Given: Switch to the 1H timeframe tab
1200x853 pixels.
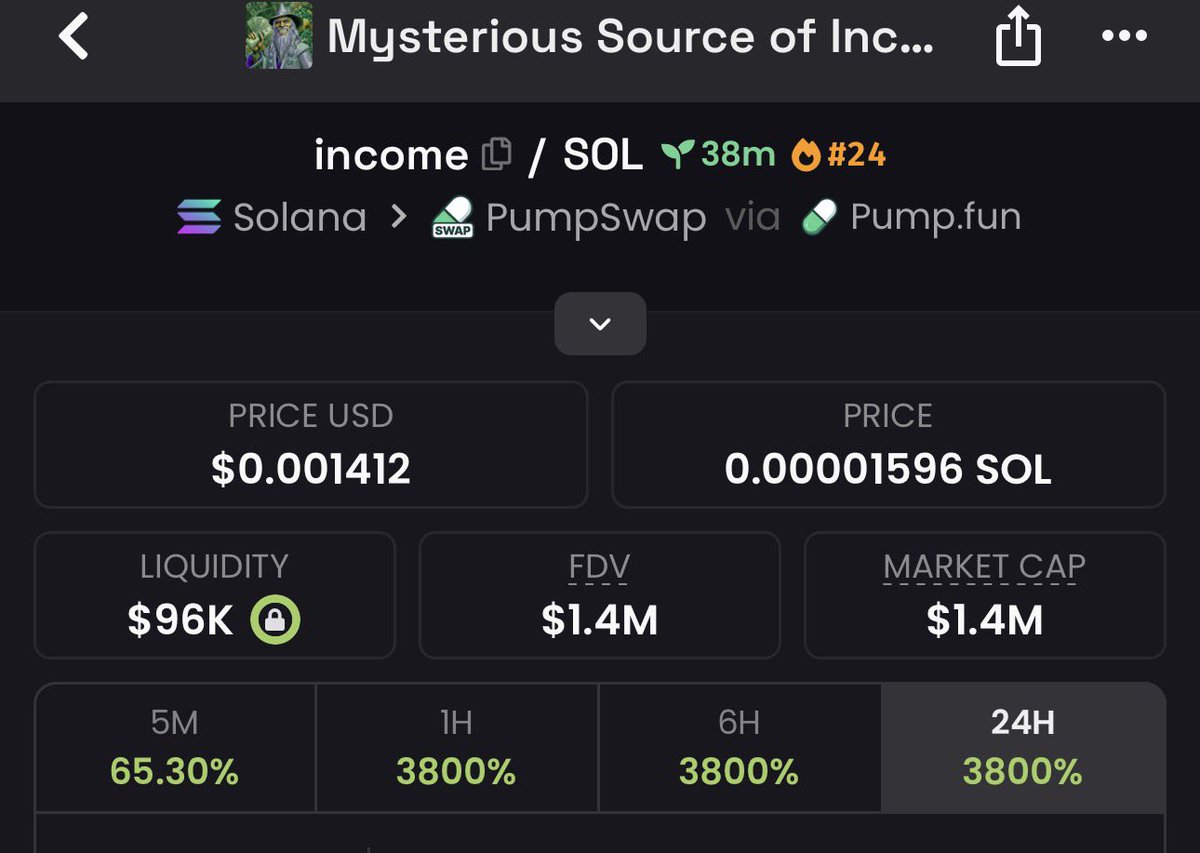Looking at the screenshot, I should coord(457,747).
